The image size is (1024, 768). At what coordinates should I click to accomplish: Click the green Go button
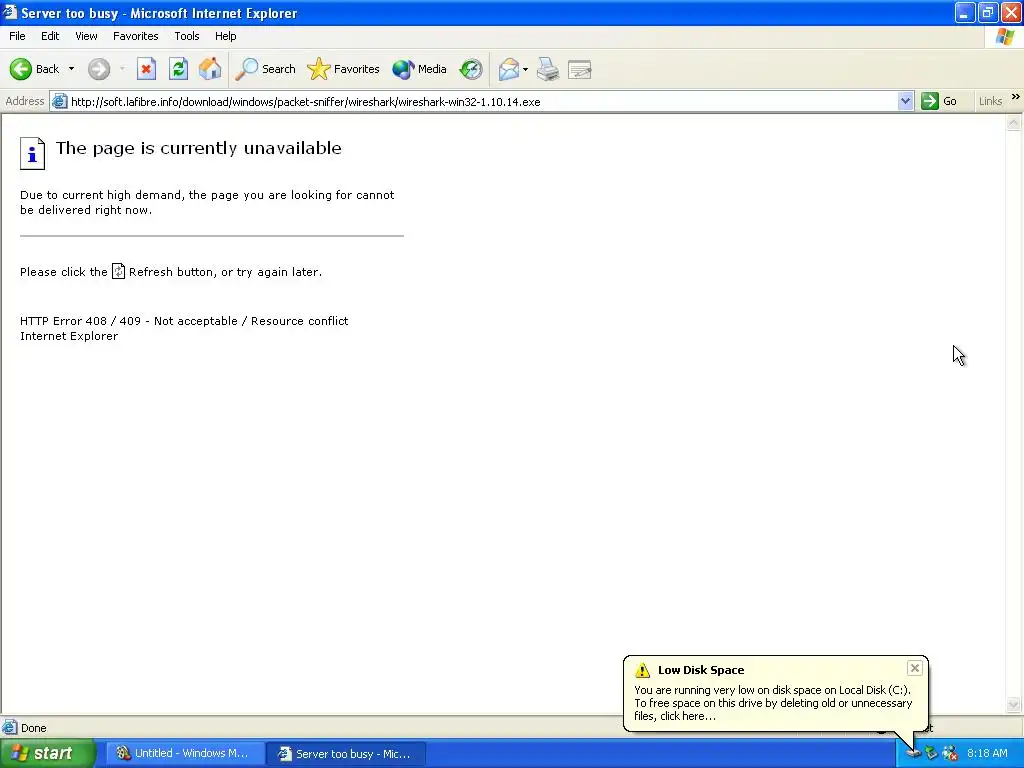(939, 101)
